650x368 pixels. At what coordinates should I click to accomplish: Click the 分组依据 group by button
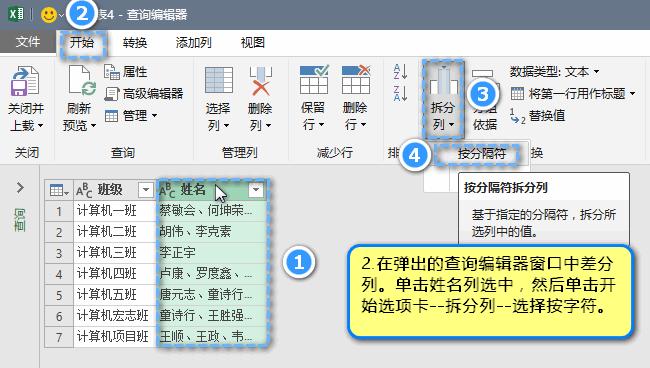click(484, 99)
